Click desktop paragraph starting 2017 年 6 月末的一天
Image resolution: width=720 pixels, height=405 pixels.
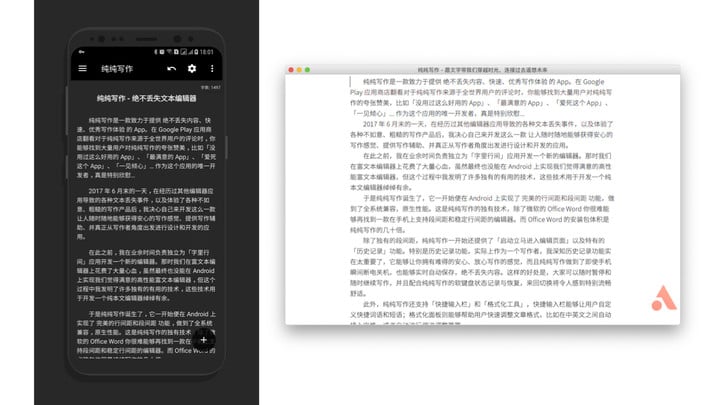[x=481, y=135]
